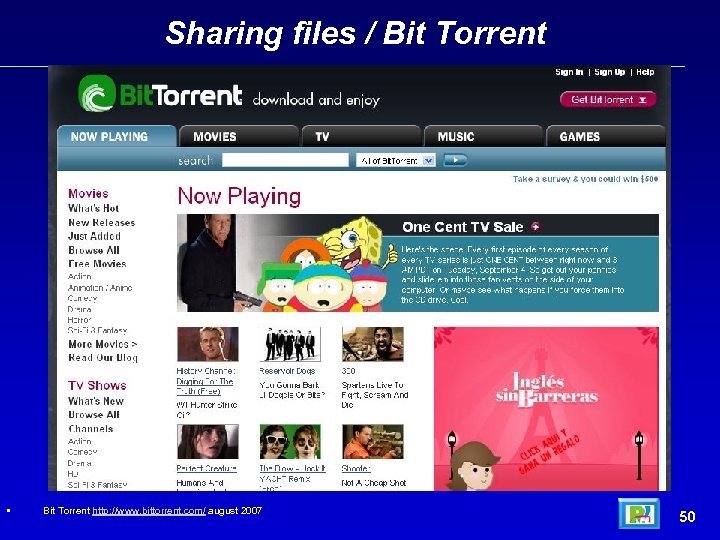Select Sci-Fi & Fantasy under Movies
The image size is (720, 540).
click(x=97, y=331)
